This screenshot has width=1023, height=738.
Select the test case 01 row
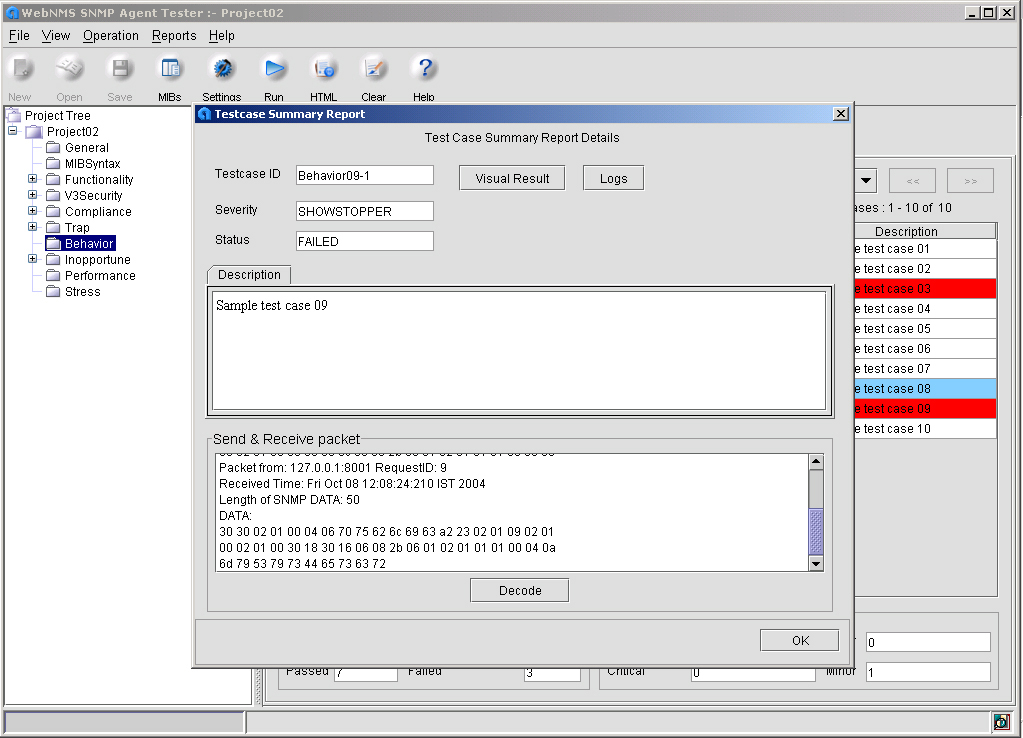click(925, 249)
